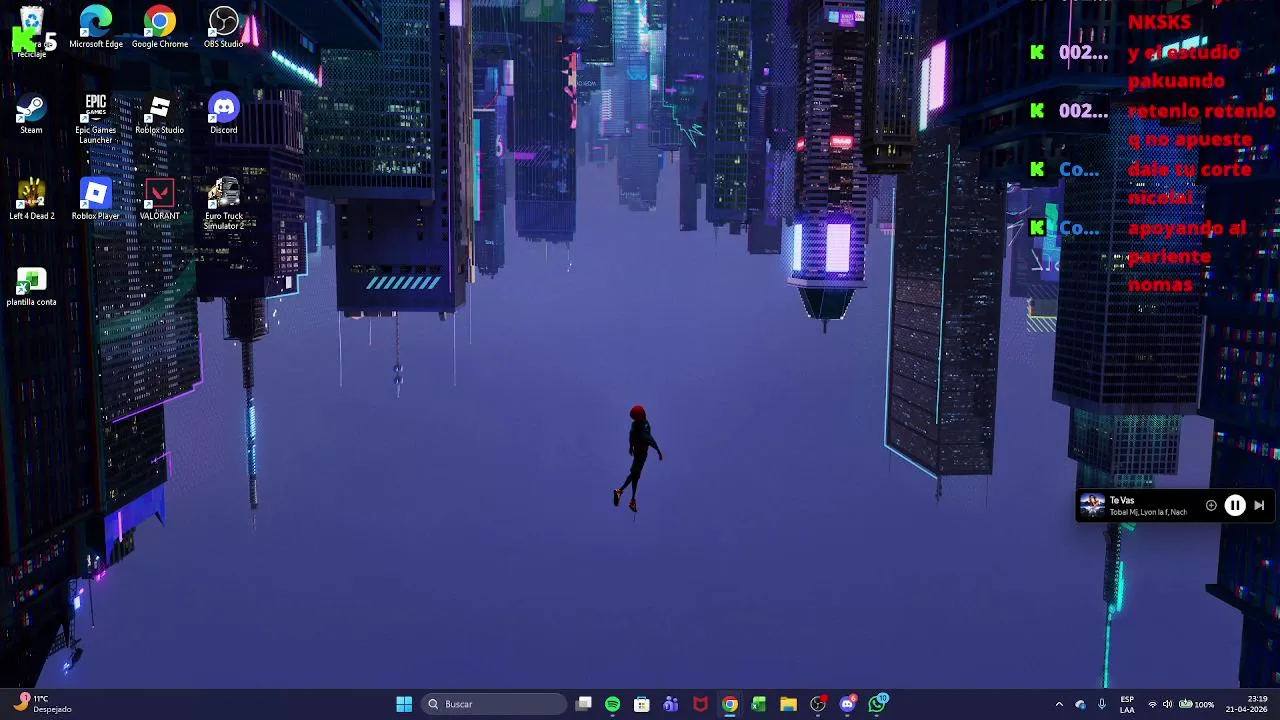Viewport: 1280px width, 720px height.
Task: Open OneDrive cloud tray icon
Action: pos(1080,704)
